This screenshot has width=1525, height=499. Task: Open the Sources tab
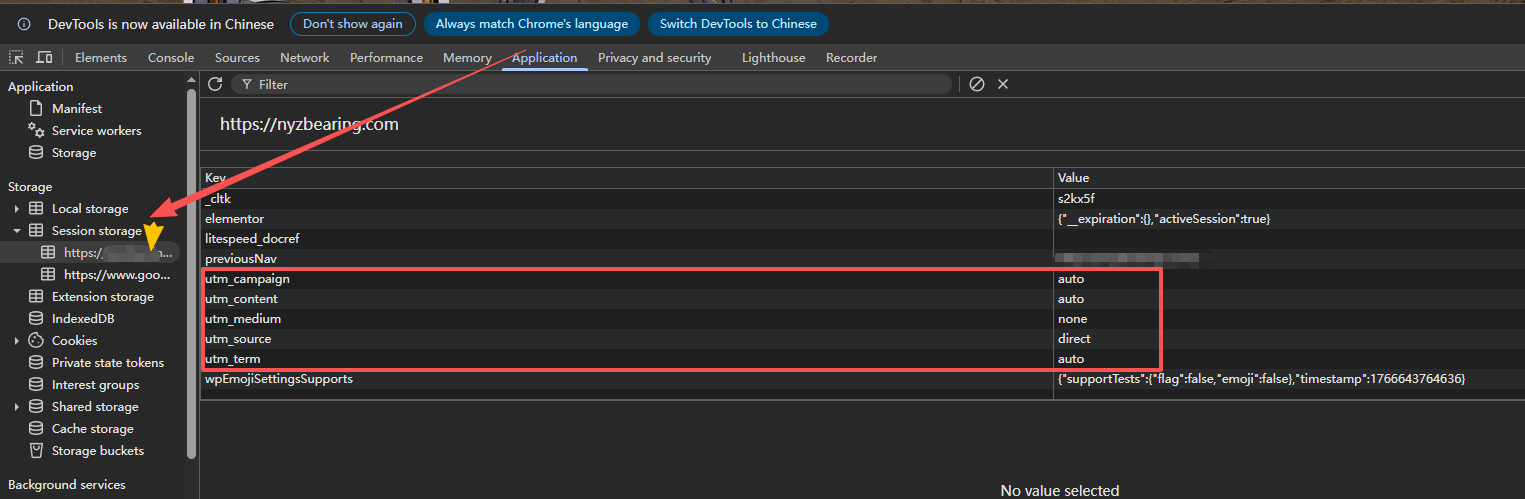coord(237,58)
